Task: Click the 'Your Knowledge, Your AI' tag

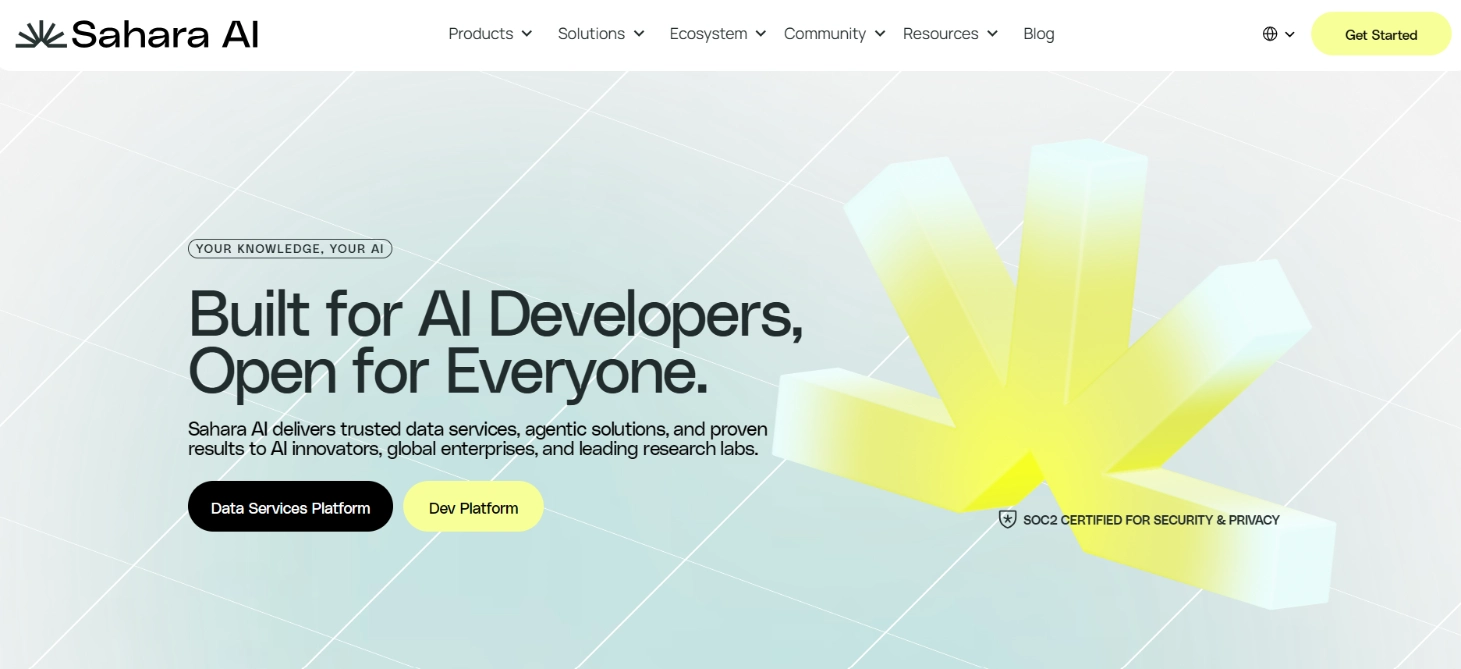Action: point(289,249)
